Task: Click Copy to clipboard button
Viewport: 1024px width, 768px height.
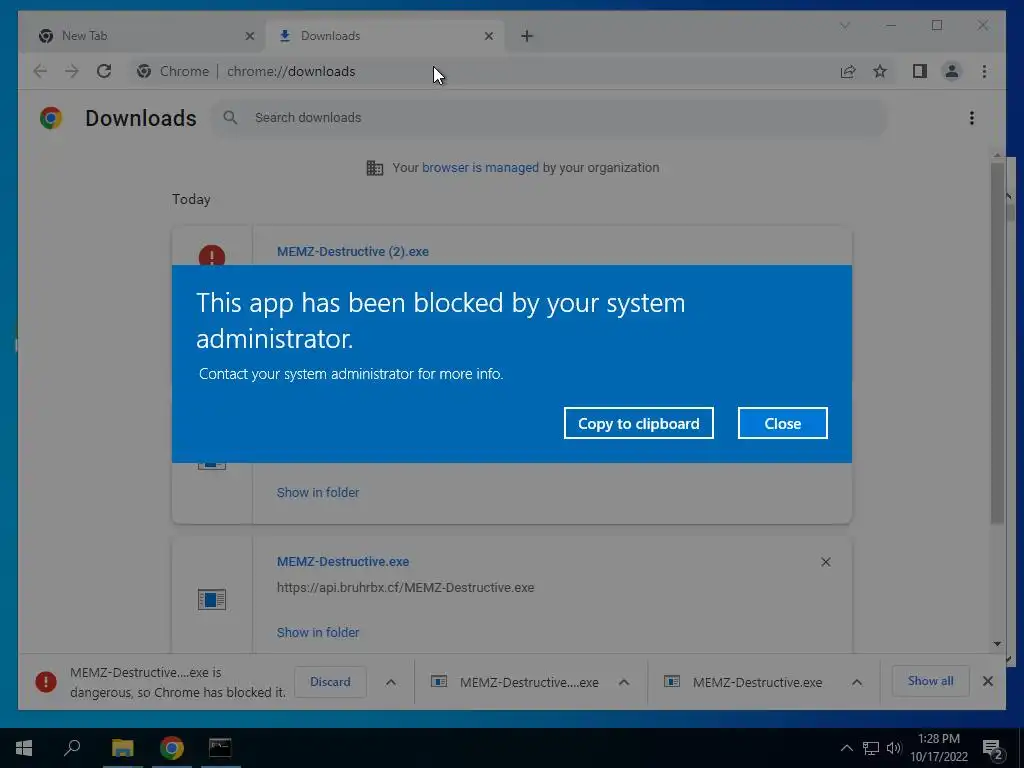Action: (x=638, y=423)
